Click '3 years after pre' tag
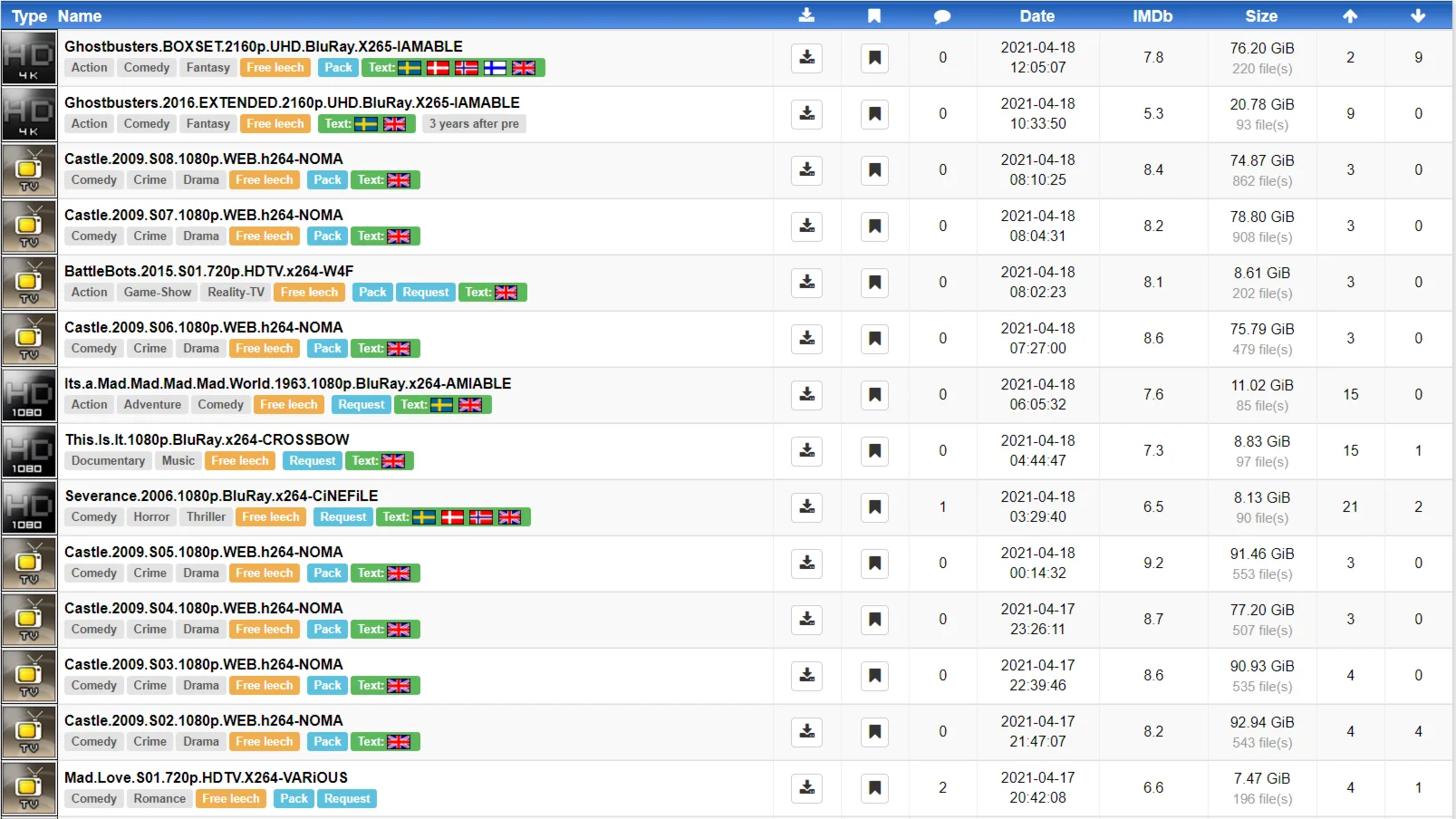Image resolution: width=1456 pixels, height=819 pixels. tap(474, 123)
